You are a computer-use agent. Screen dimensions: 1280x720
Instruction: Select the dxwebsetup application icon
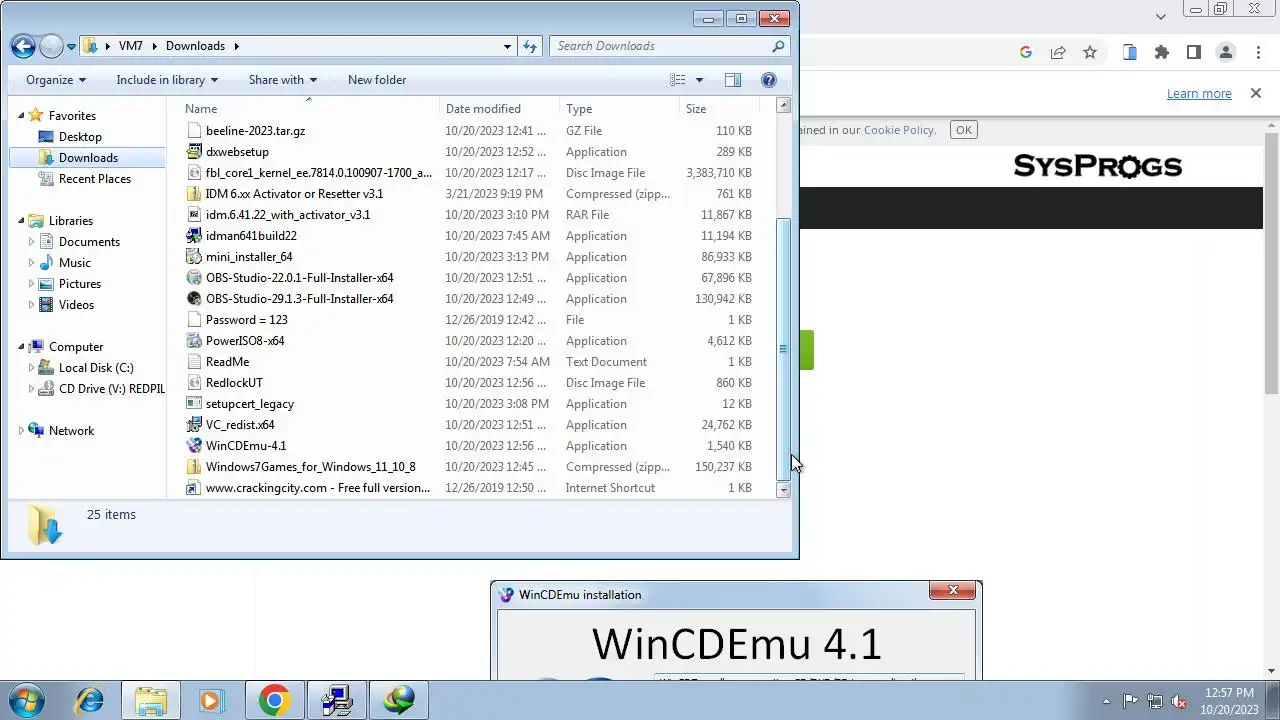point(195,152)
